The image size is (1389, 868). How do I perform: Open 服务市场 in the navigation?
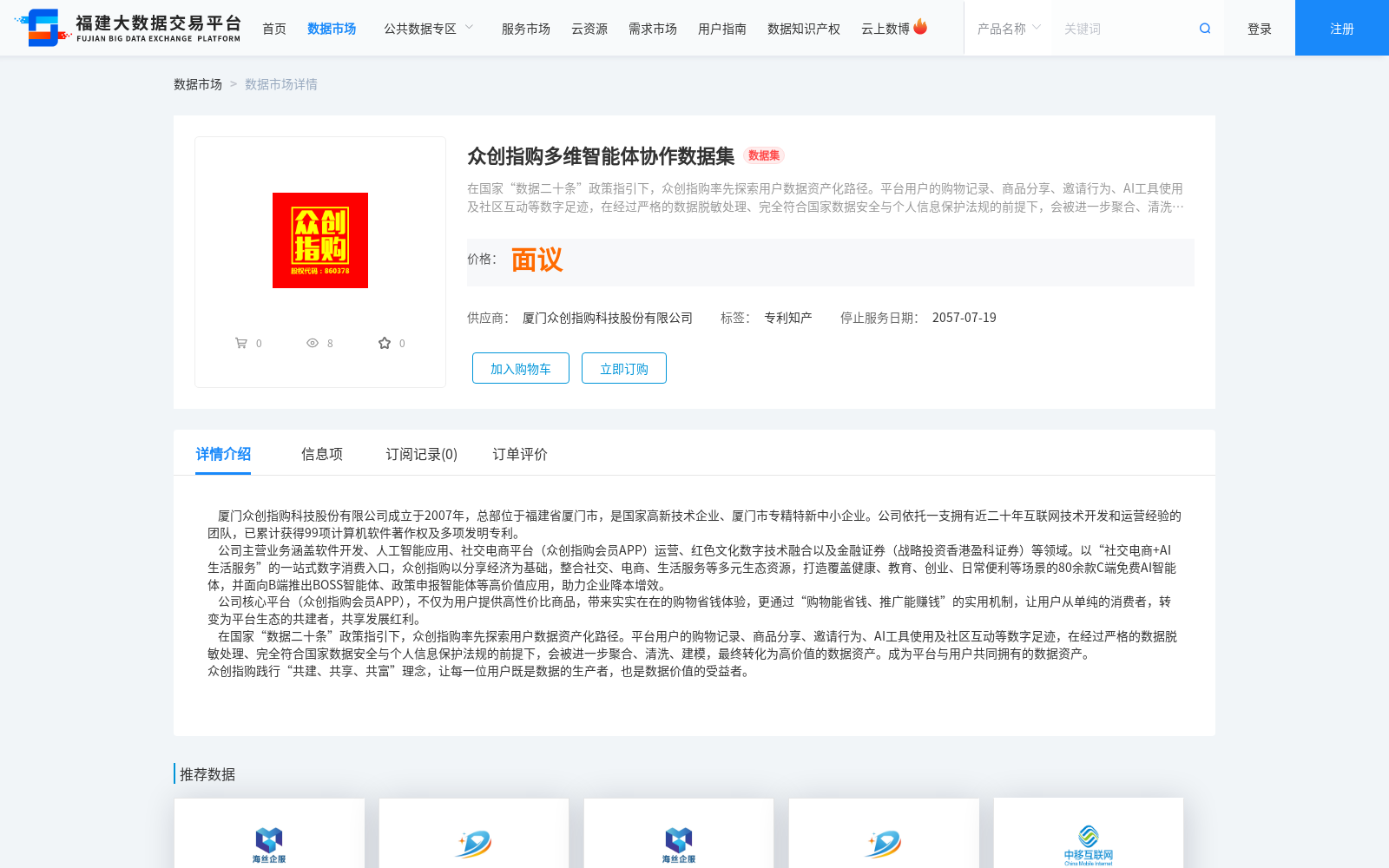click(526, 29)
